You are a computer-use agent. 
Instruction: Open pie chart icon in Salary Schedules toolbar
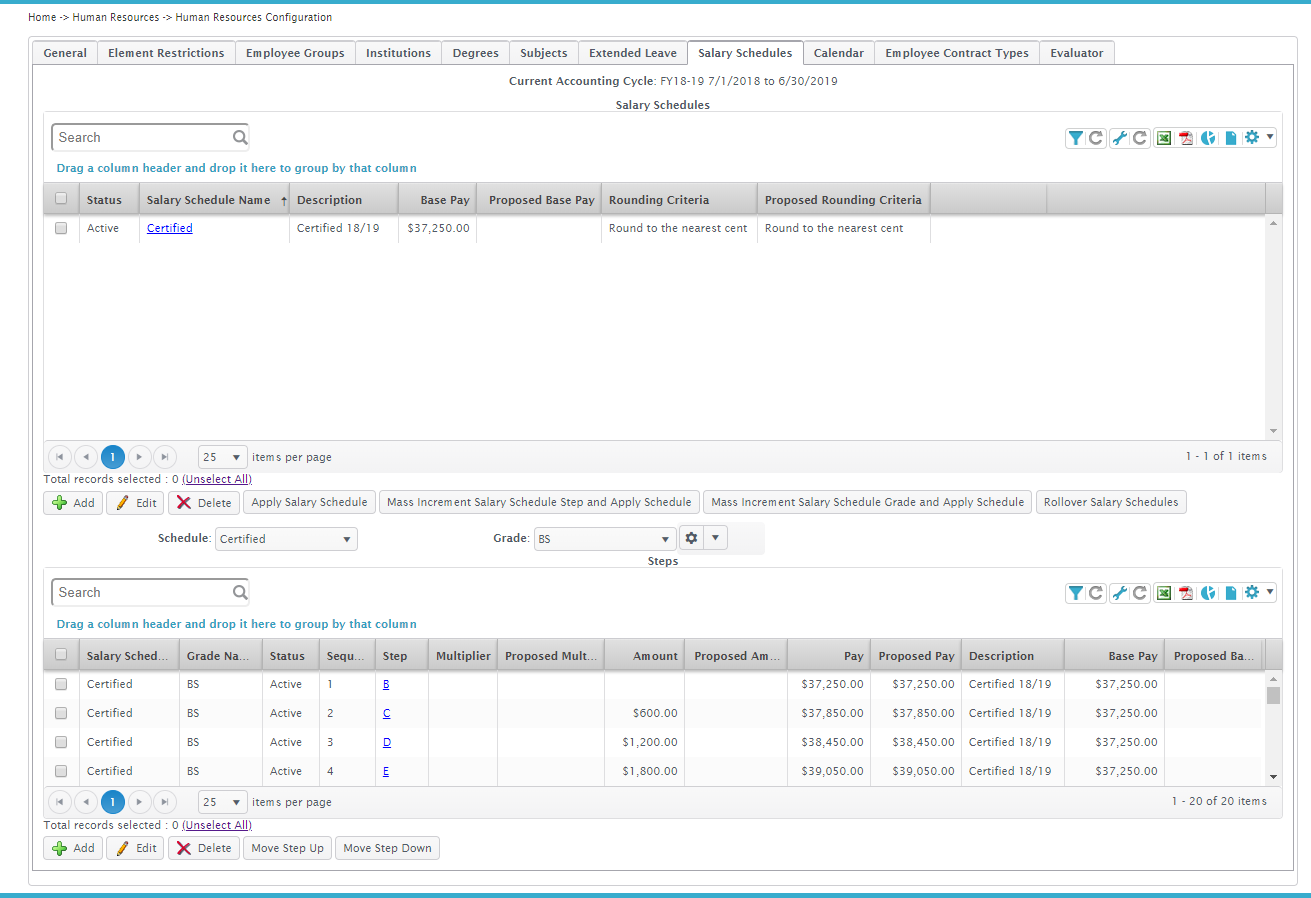[1209, 138]
